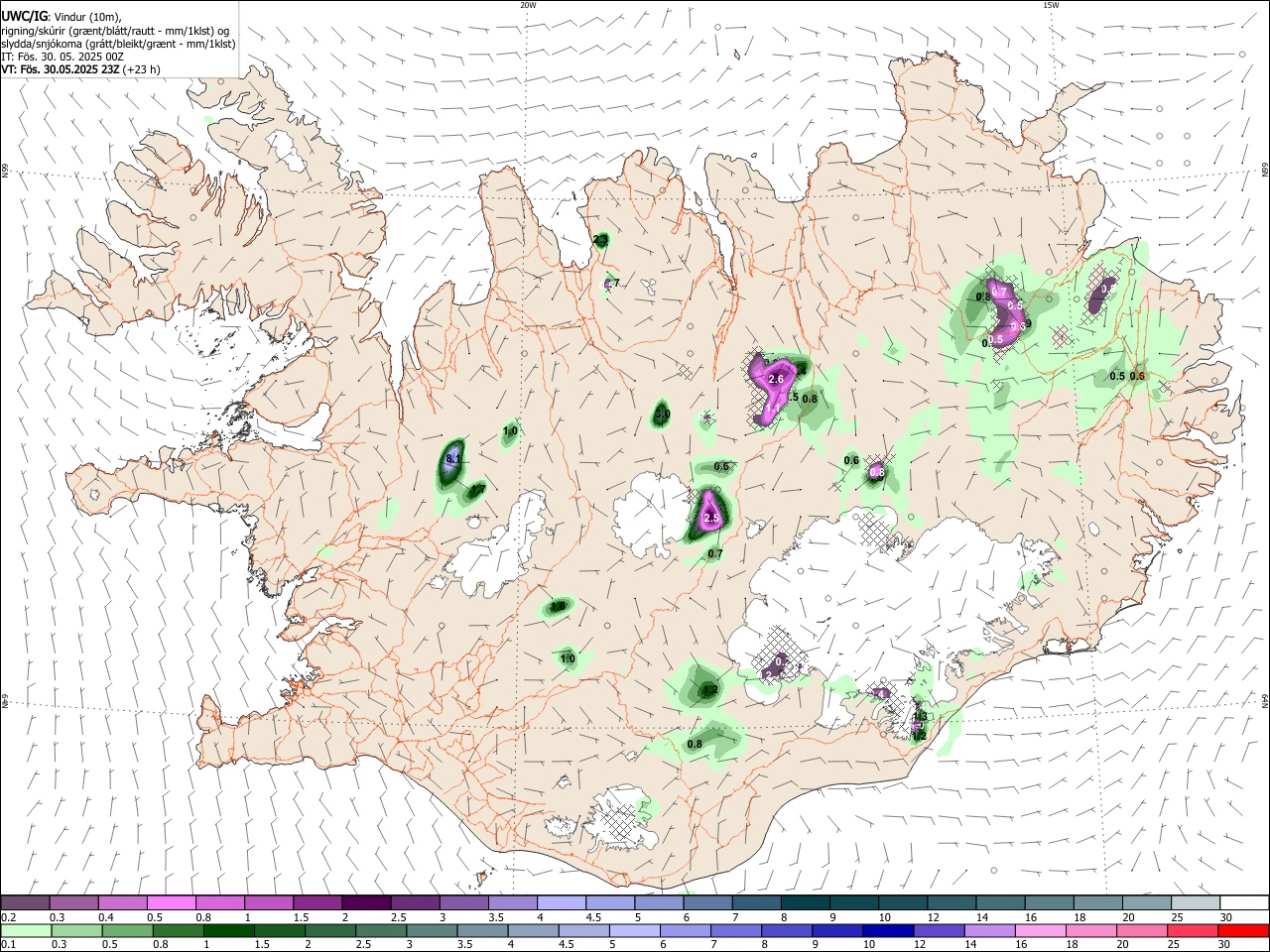Viewport: 1270px width, 952px height.
Task: Click the pale pink 16–18 rain legend swatch
Action: (1040, 930)
